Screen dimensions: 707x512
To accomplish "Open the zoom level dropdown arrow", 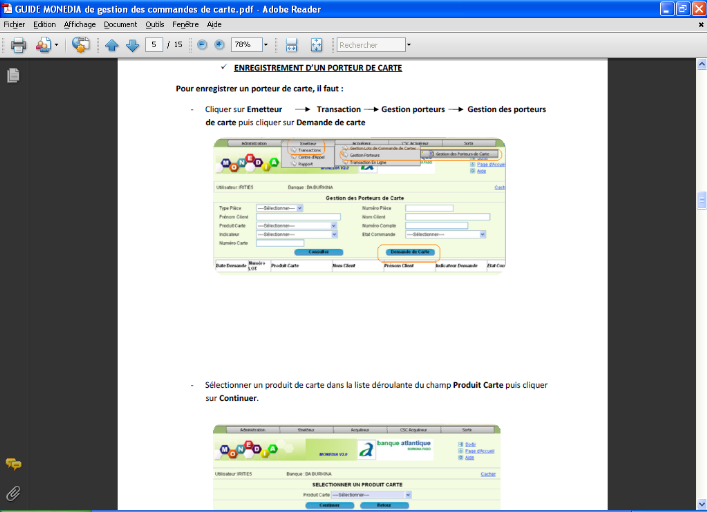I will [x=266, y=45].
